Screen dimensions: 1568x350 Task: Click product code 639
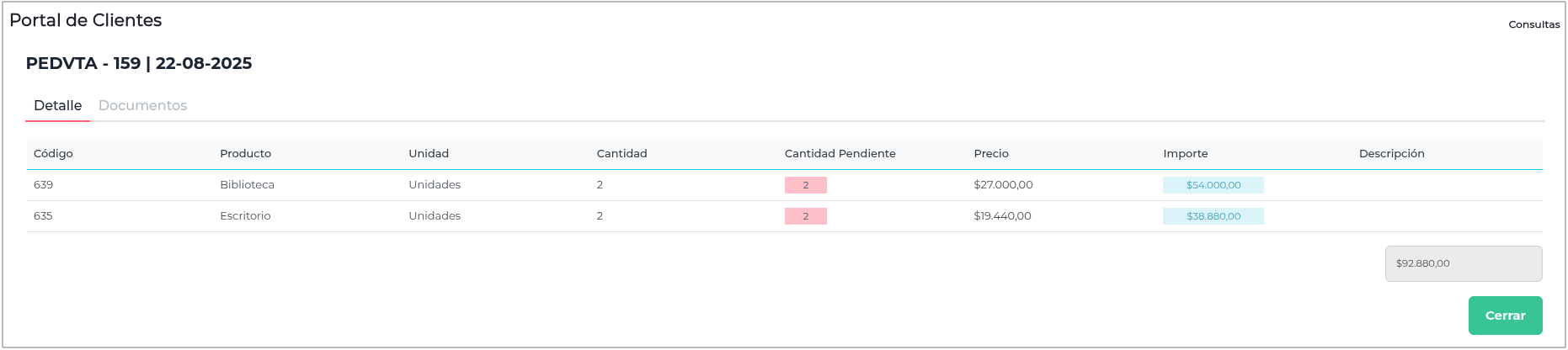tap(43, 184)
